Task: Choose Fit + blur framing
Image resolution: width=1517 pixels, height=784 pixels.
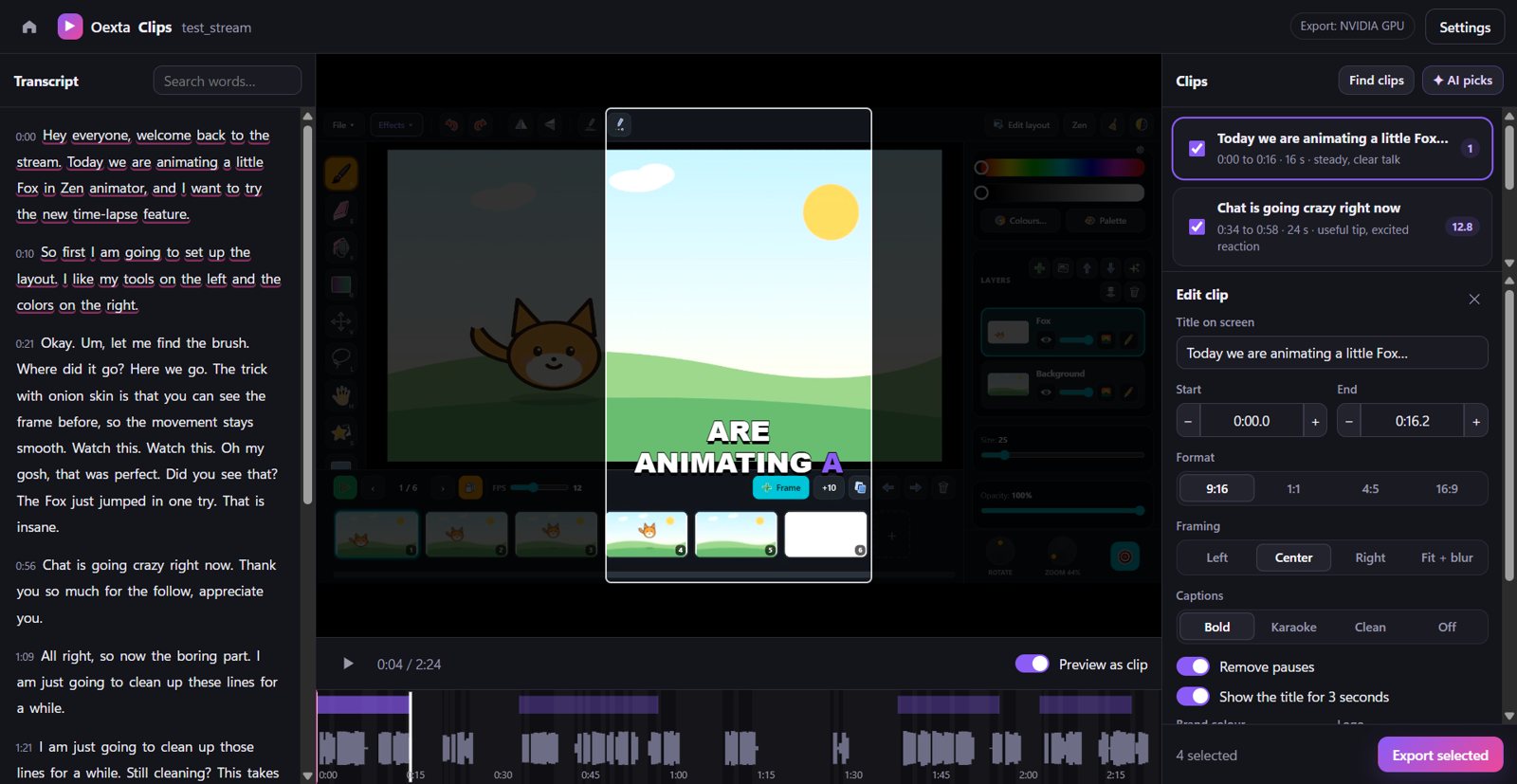Action: pyautogui.click(x=1447, y=557)
